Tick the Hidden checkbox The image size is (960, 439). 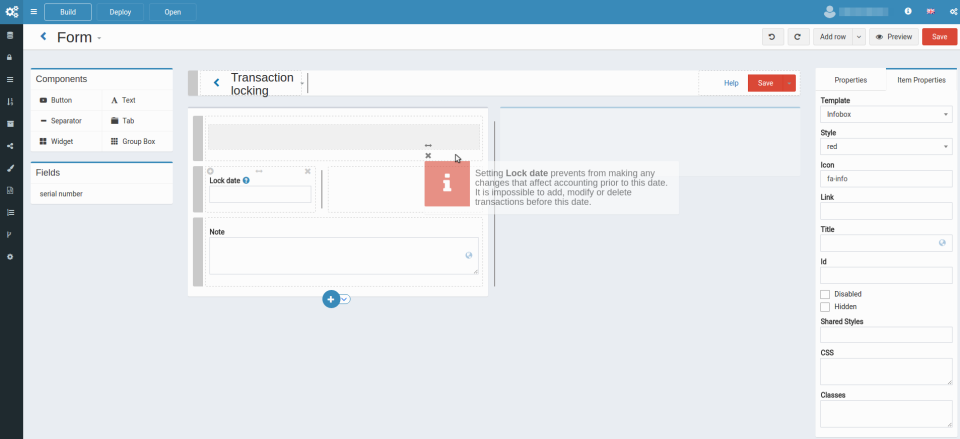(825, 306)
